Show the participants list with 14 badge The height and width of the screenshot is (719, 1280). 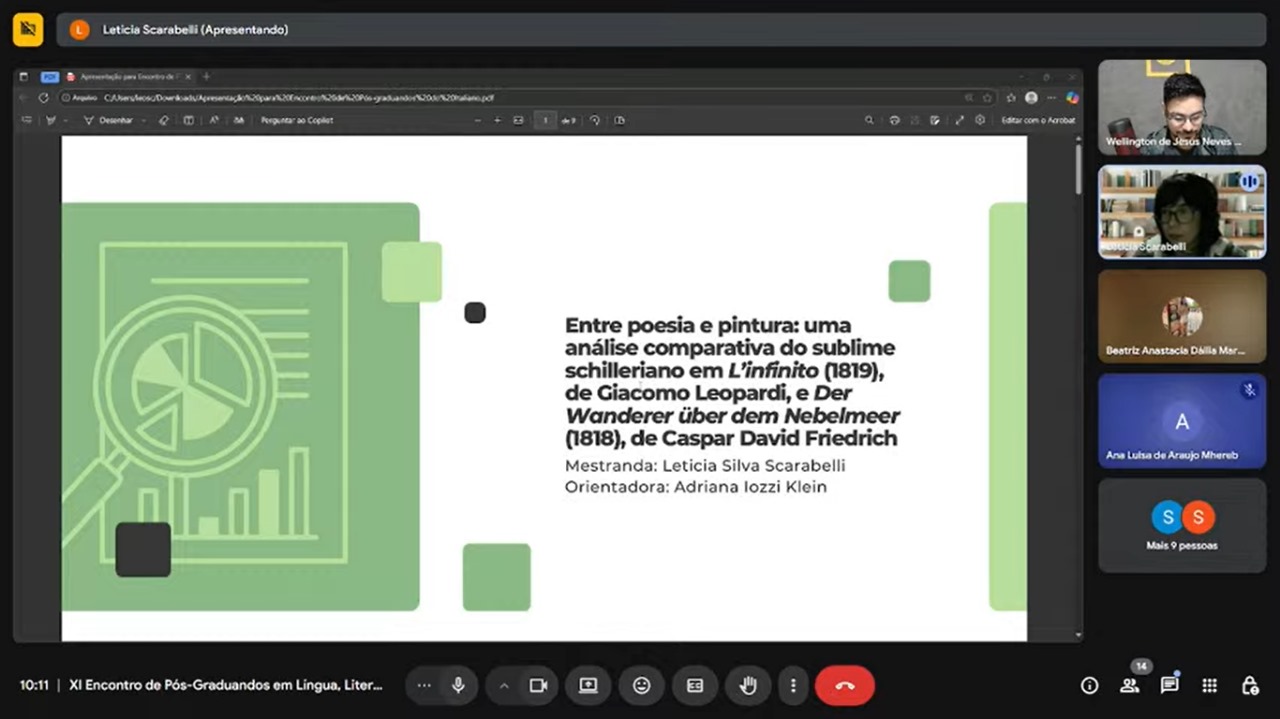pyautogui.click(x=1129, y=685)
